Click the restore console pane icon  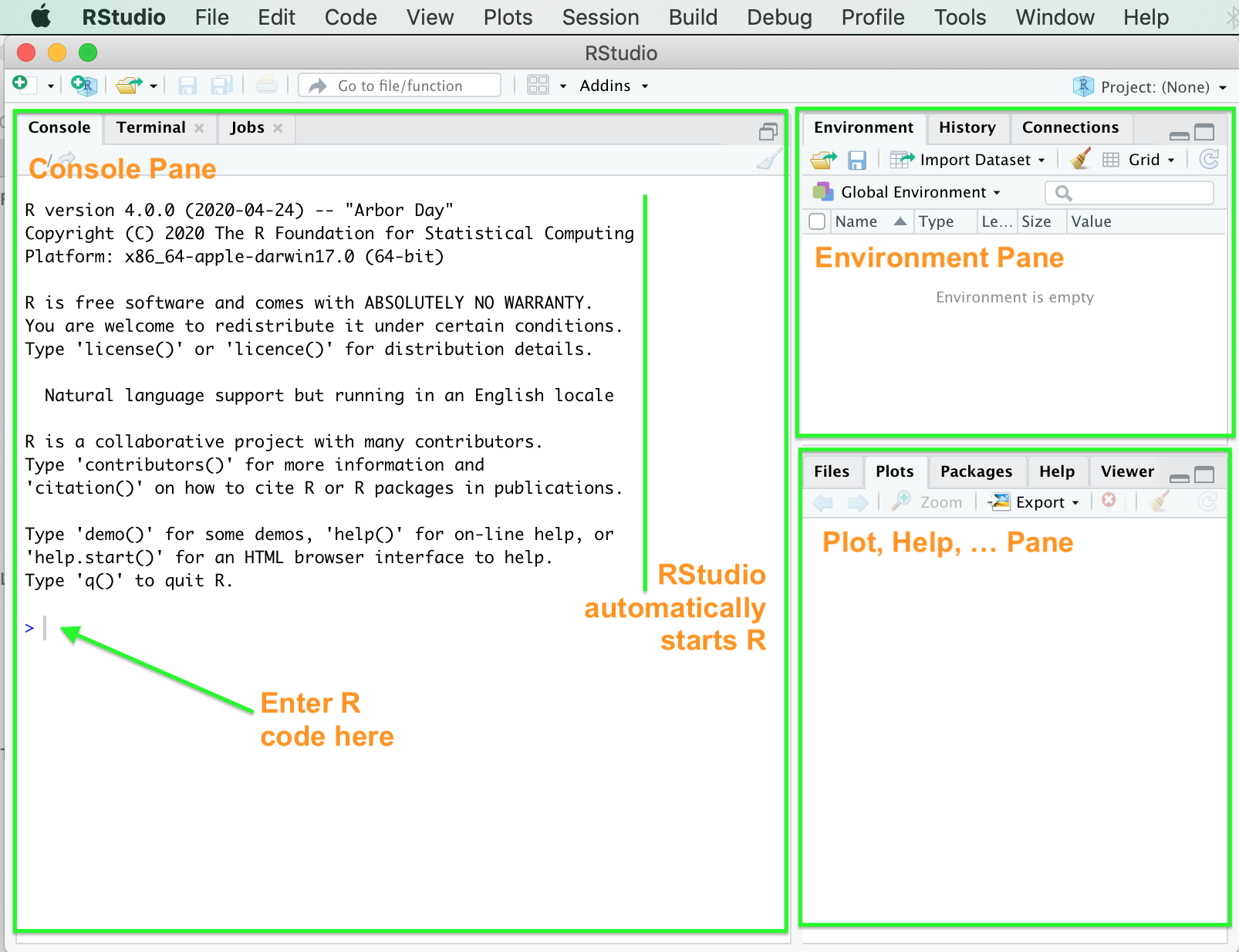(x=768, y=132)
